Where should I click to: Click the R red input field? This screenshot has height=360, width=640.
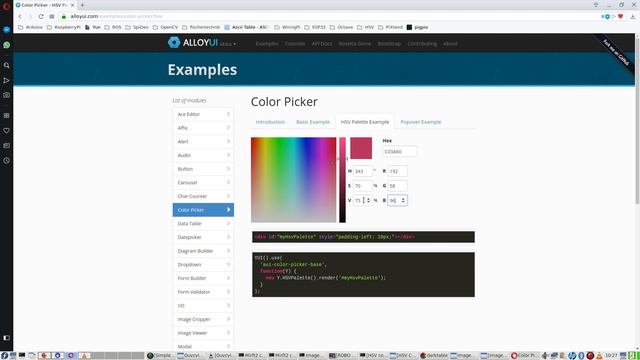point(397,171)
